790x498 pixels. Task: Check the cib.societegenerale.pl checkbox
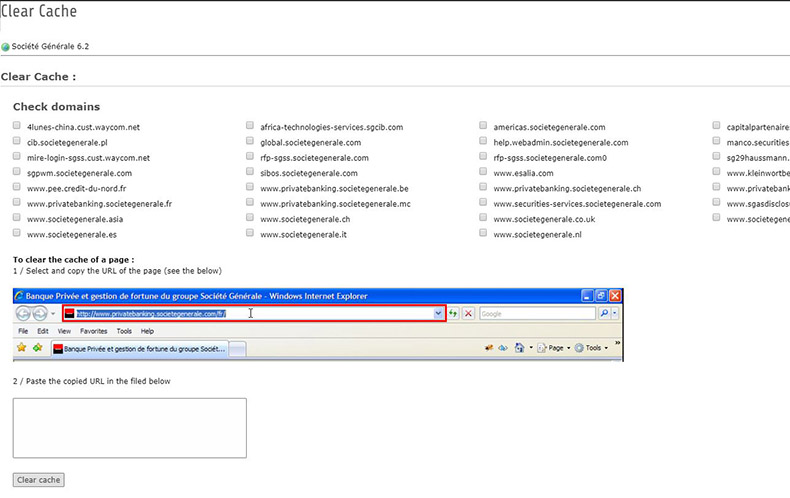pyautogui.click(x=17, y=141)
